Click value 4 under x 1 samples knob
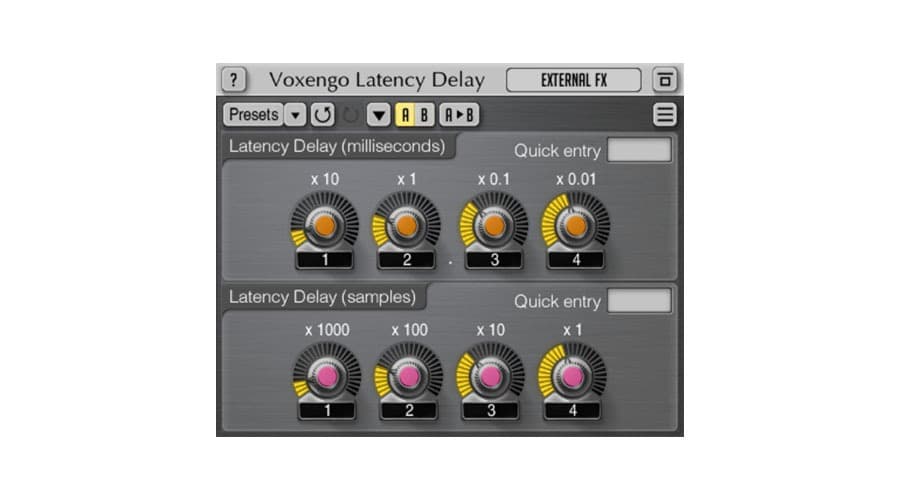 point(572,410)
